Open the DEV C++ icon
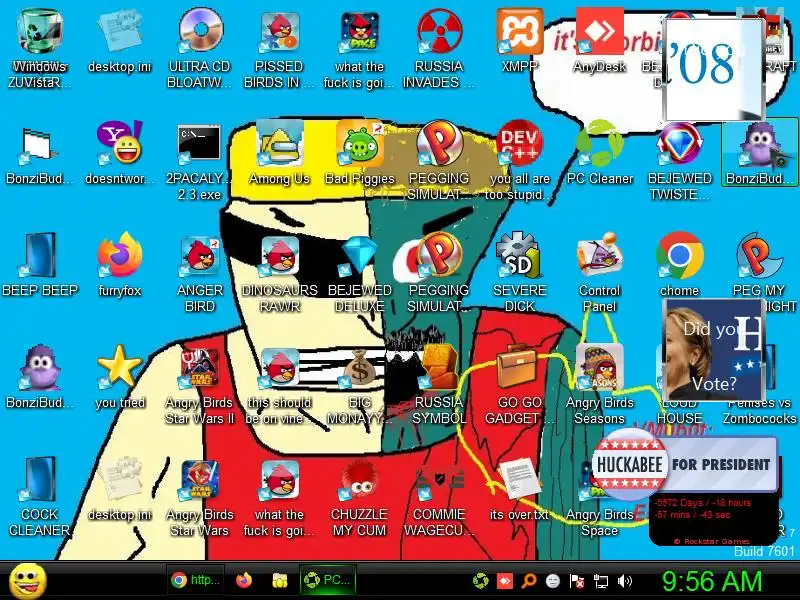This screenshot has height=600, width=800. [519, 143]
